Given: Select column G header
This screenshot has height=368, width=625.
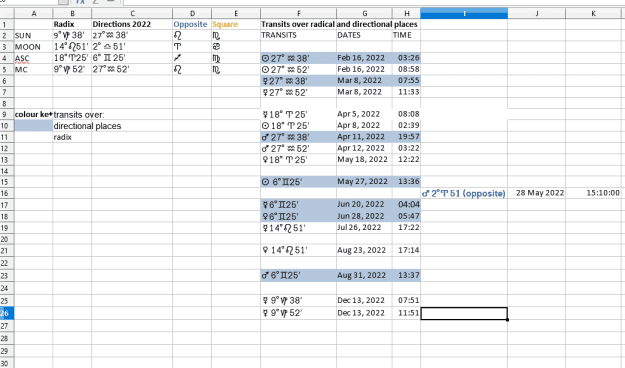Looking at the screenshot, I should click(x=364, y=13).
